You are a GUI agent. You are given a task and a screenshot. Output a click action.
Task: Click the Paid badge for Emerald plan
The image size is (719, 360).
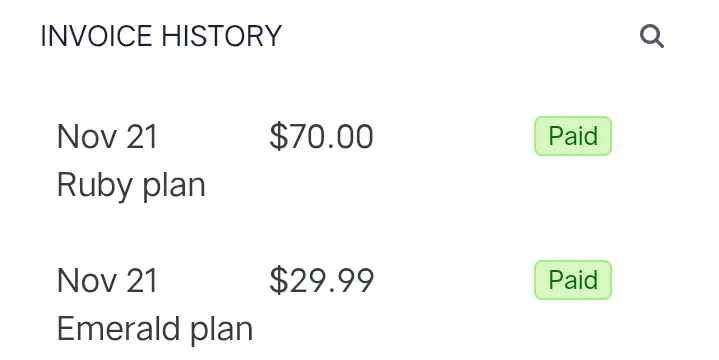[x=573, y=280]
